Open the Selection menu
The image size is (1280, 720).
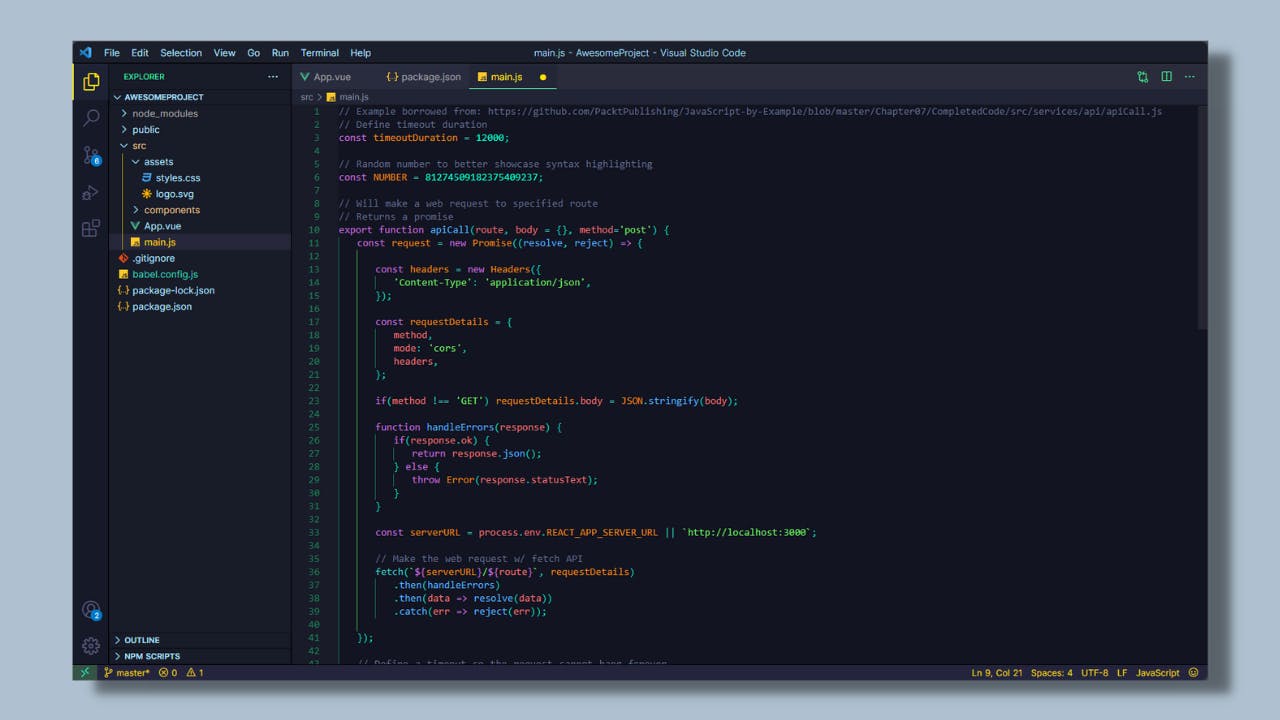click(181, 53)
